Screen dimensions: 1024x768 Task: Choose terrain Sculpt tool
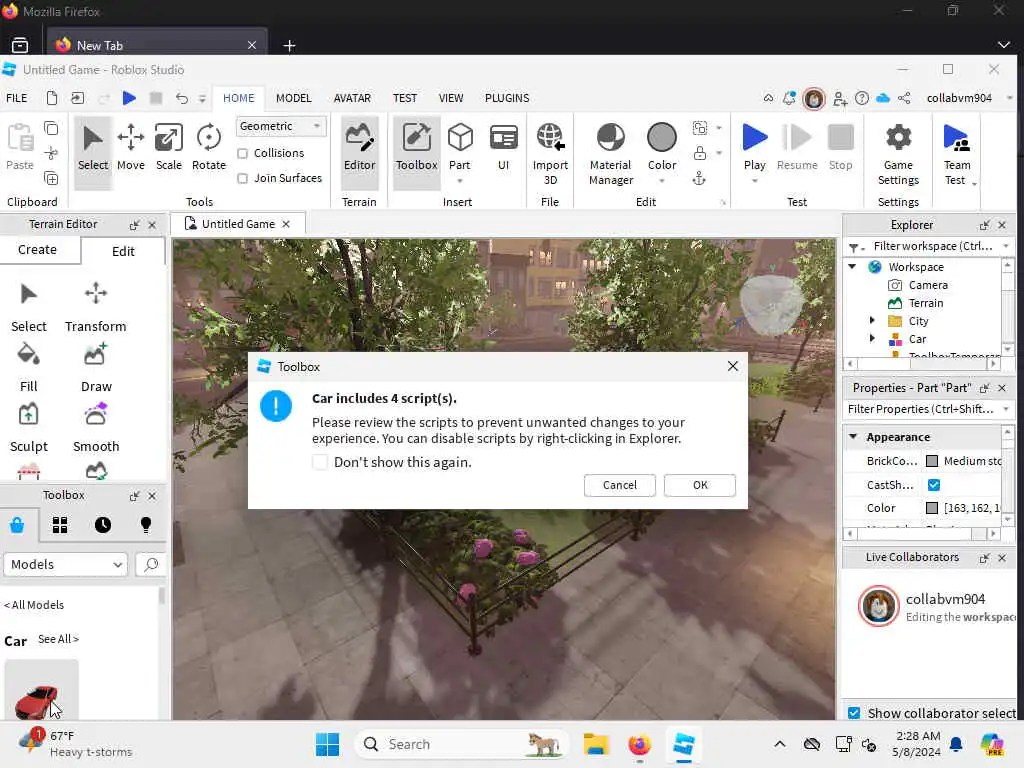click(29, 428)
